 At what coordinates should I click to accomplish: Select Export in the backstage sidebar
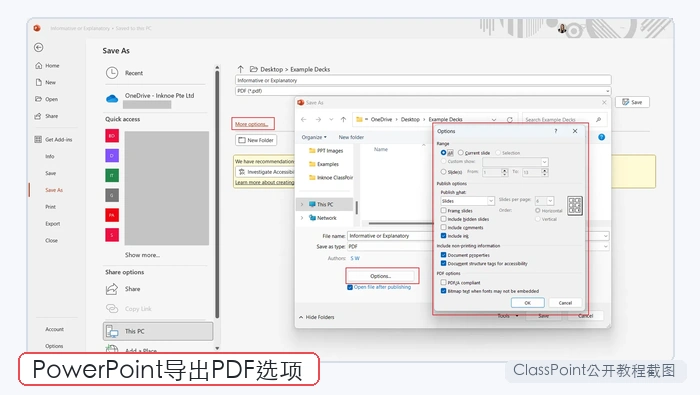(52, 224)
